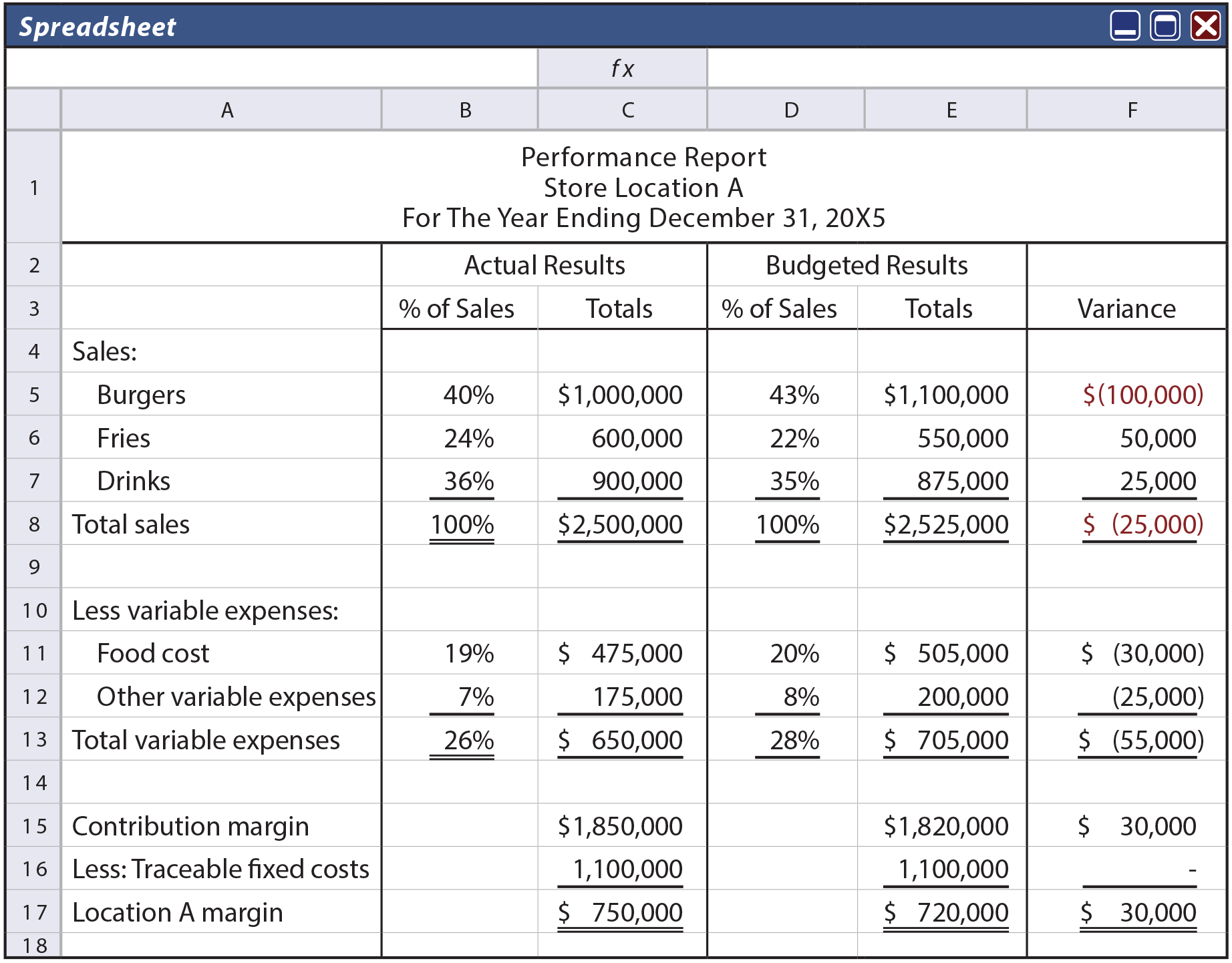Select Less variable expenses: label

(221, 610)
